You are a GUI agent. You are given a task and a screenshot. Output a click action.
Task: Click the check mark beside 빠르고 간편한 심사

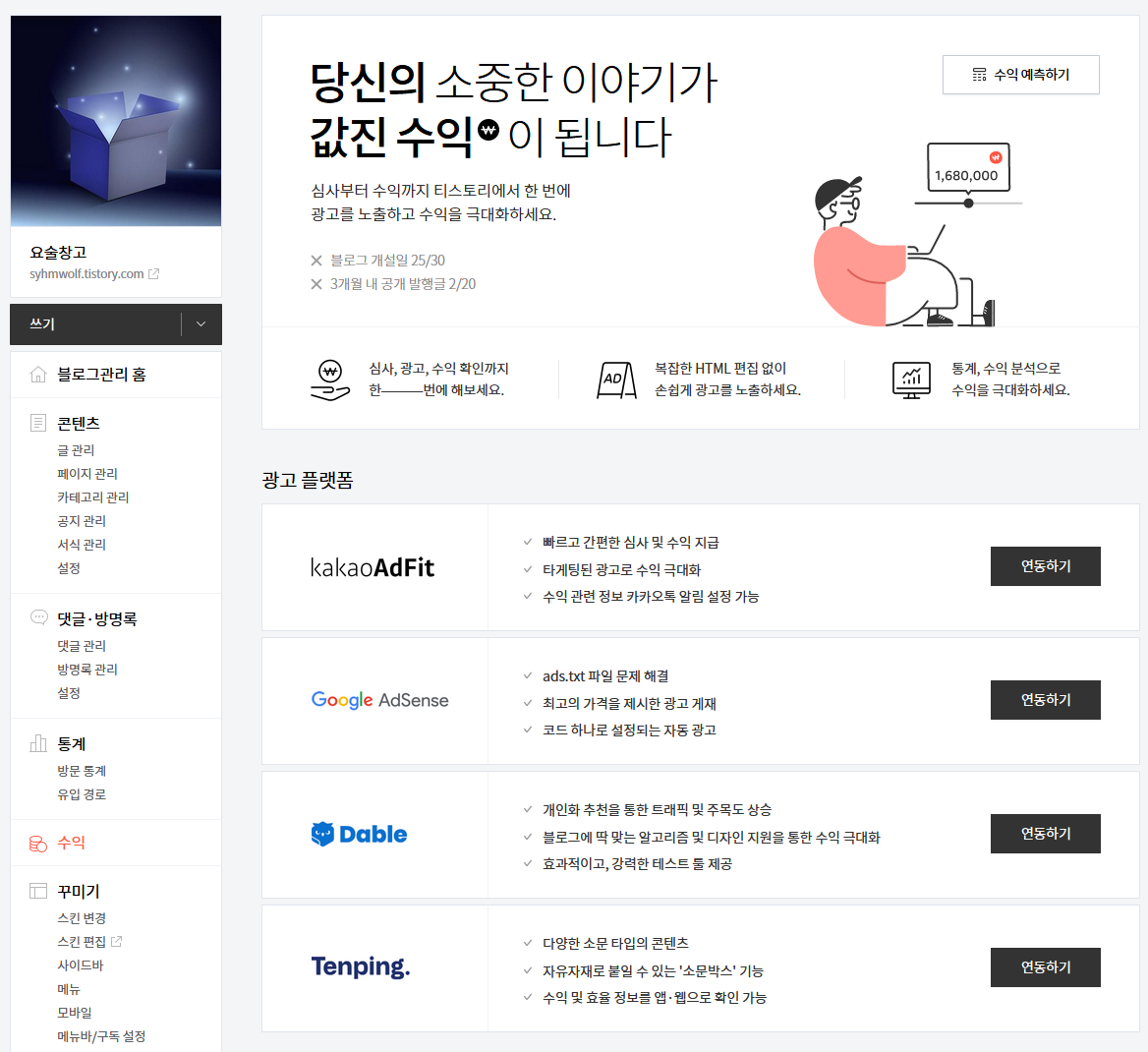[527, 542]
